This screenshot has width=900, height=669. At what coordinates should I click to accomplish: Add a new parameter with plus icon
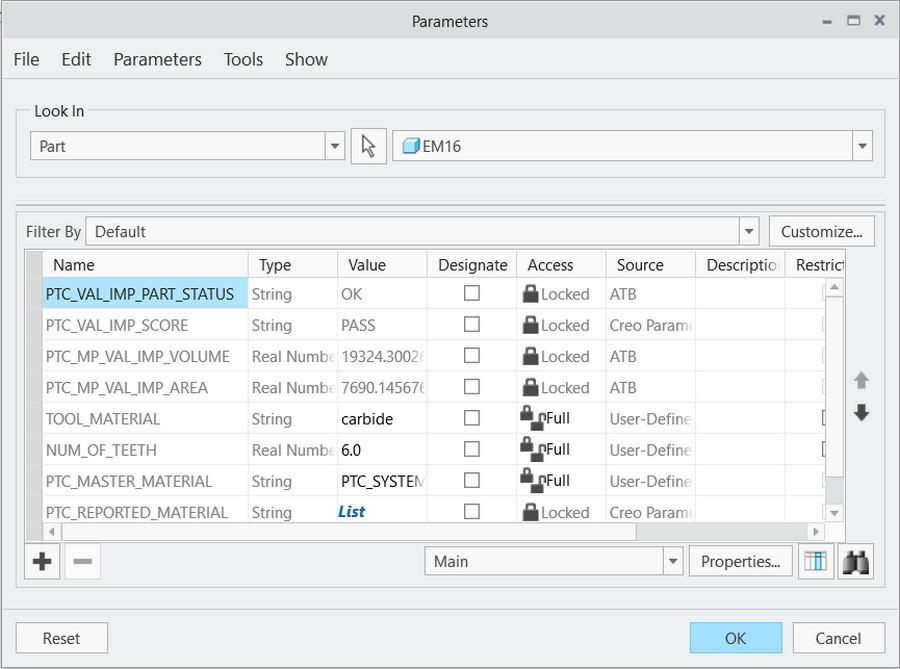coord(42,561)
